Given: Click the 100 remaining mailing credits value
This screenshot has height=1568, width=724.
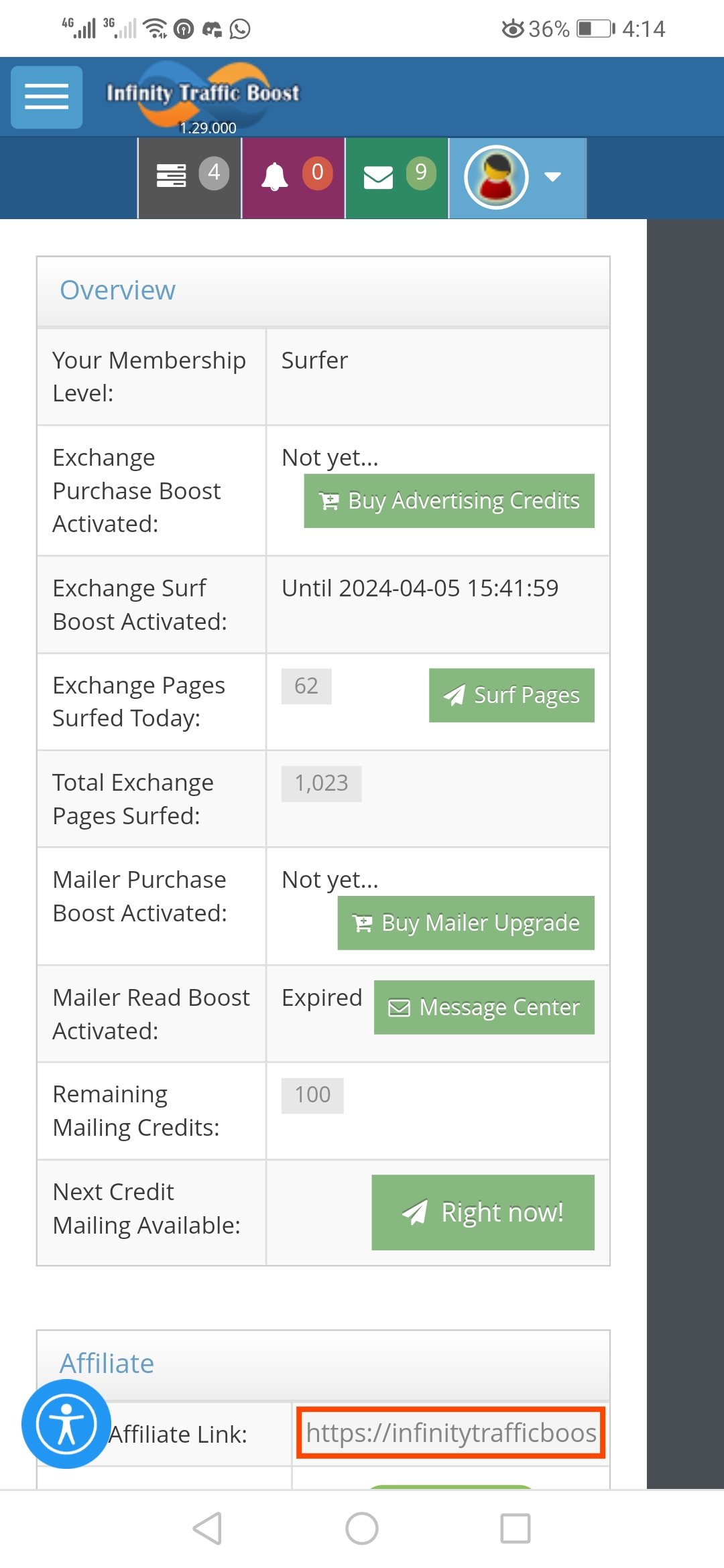Looking at the screenshot, I should (312, 1096).
